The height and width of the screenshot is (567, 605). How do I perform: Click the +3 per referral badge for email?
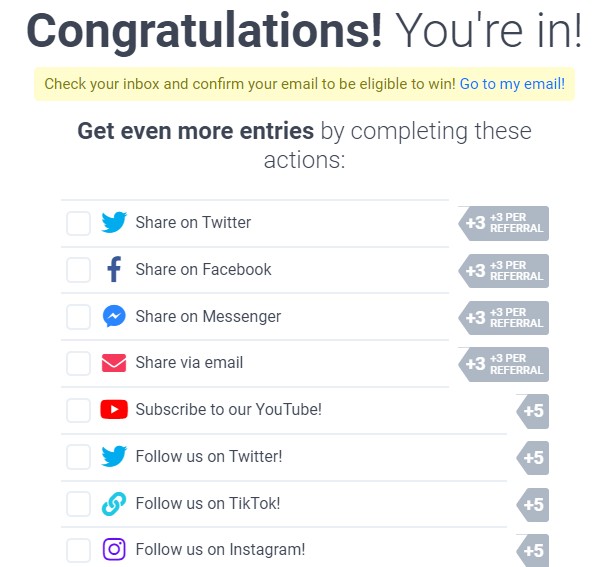tap(504, 364)
